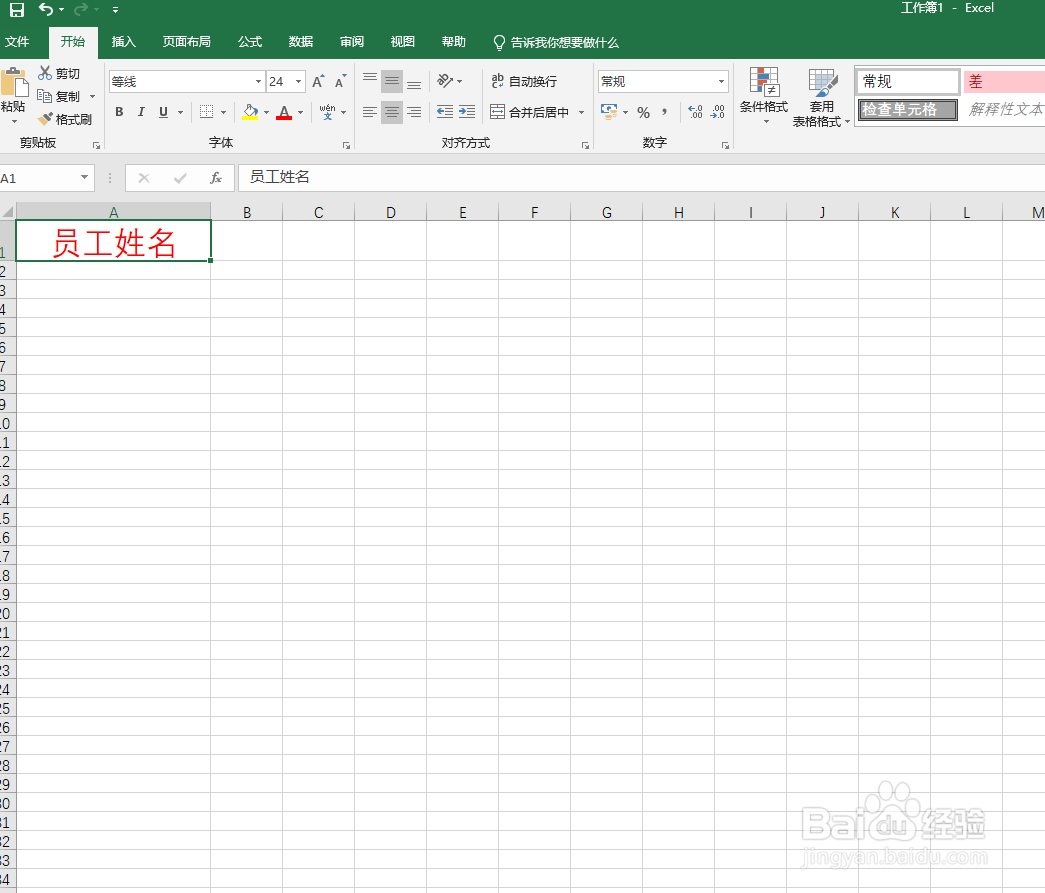Toggle center horizontal alignment
Screen dimensions: 1045x893
tap(392, 112)
